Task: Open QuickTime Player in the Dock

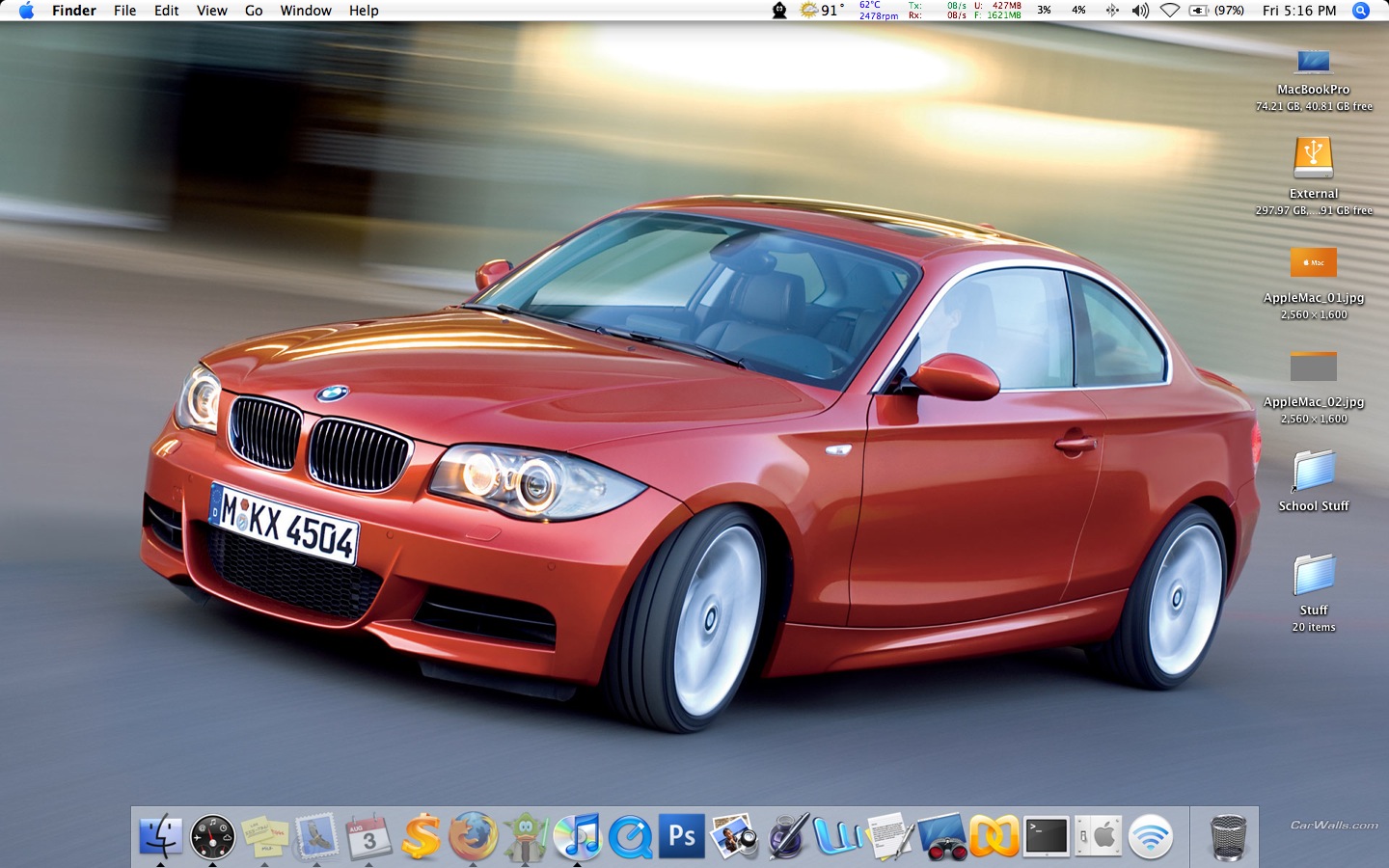Action: pos(630,836)
